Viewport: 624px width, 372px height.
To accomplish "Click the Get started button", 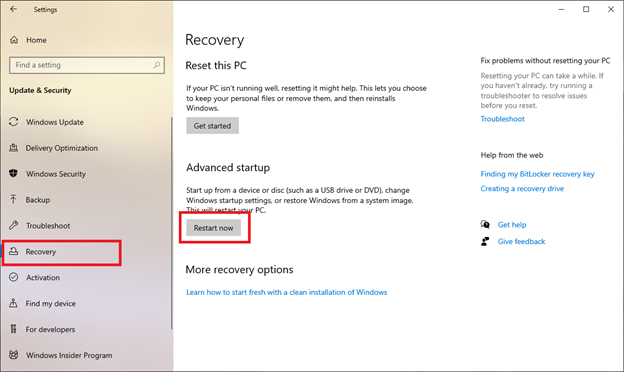I will coord(213,126).
